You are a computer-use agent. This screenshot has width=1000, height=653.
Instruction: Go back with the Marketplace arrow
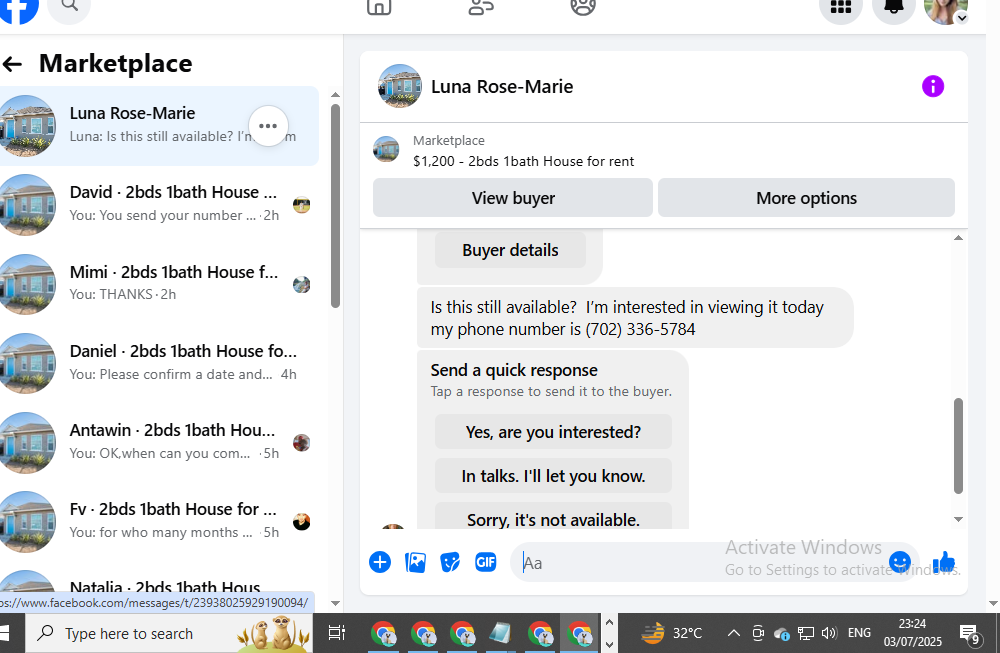tap(12, 64)
